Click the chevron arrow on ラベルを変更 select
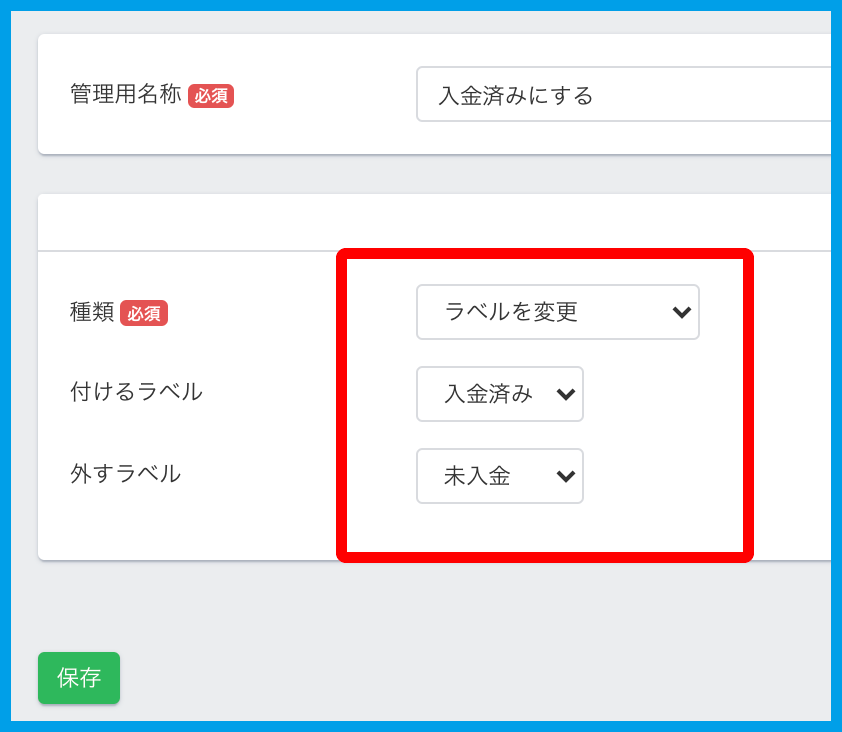The width and height of the screenshot is (842, 732). tap(682, 312)
